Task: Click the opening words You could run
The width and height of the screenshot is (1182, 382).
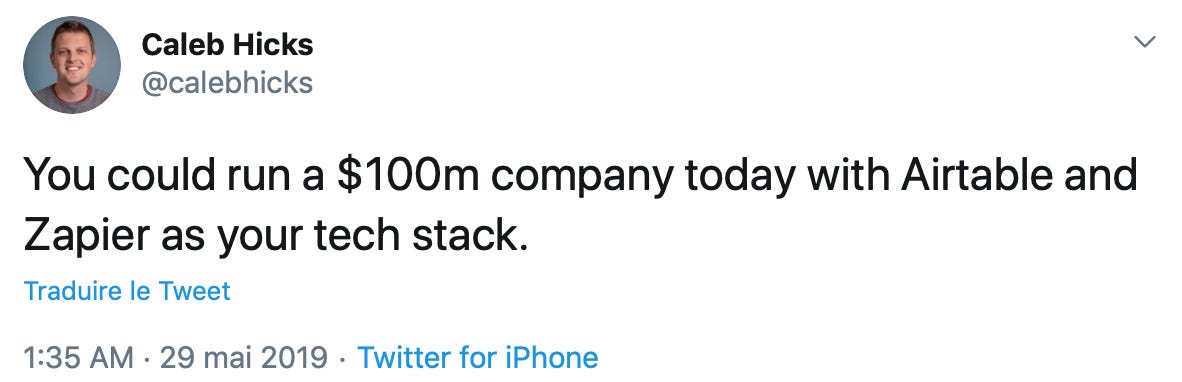Action: pyautogui.click(x=156, y=177)
